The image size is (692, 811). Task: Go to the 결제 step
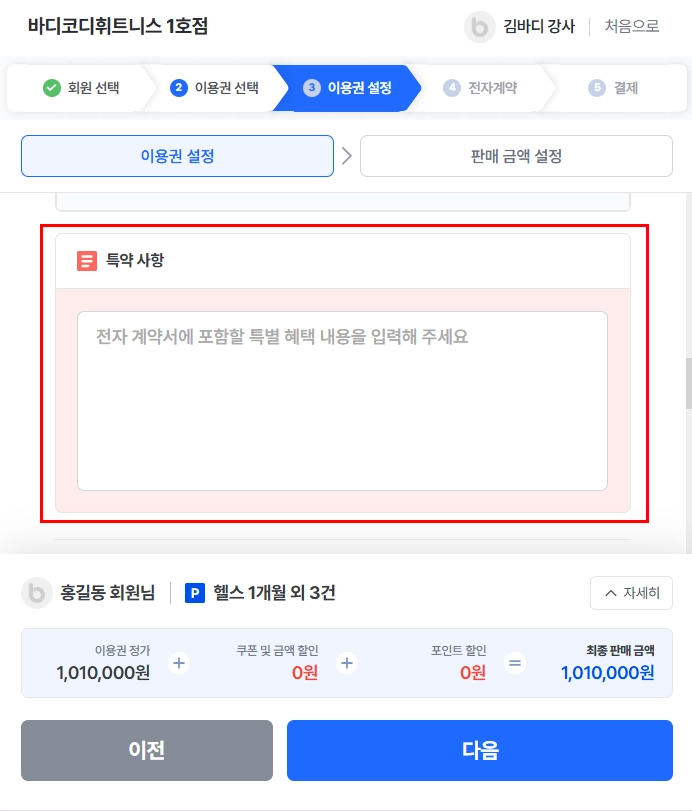pos(613,88)
